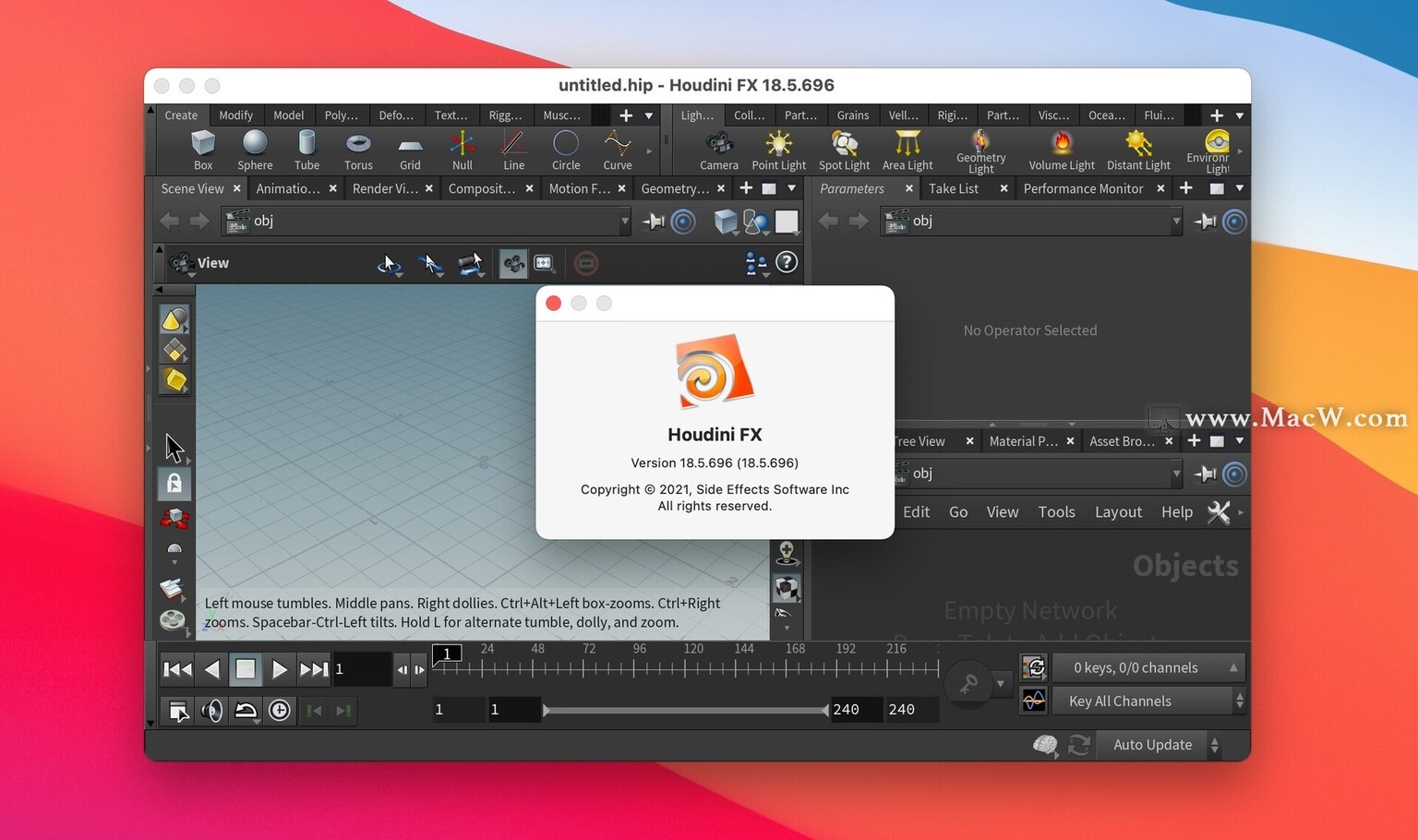Viewport: 1418px width, 840px height.
Task: Click the current frame number field
Action: pos(362,668)
